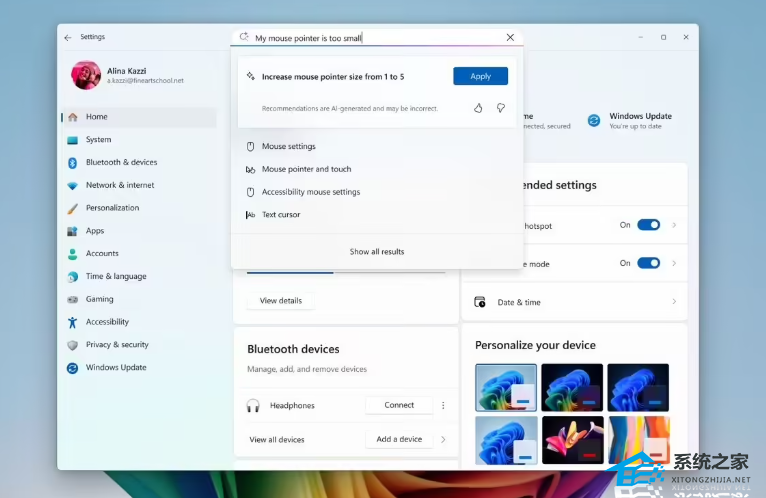Apply the pointer size recommendation
The height and width of the screenshot is (498, 766).
pos(480,76)
